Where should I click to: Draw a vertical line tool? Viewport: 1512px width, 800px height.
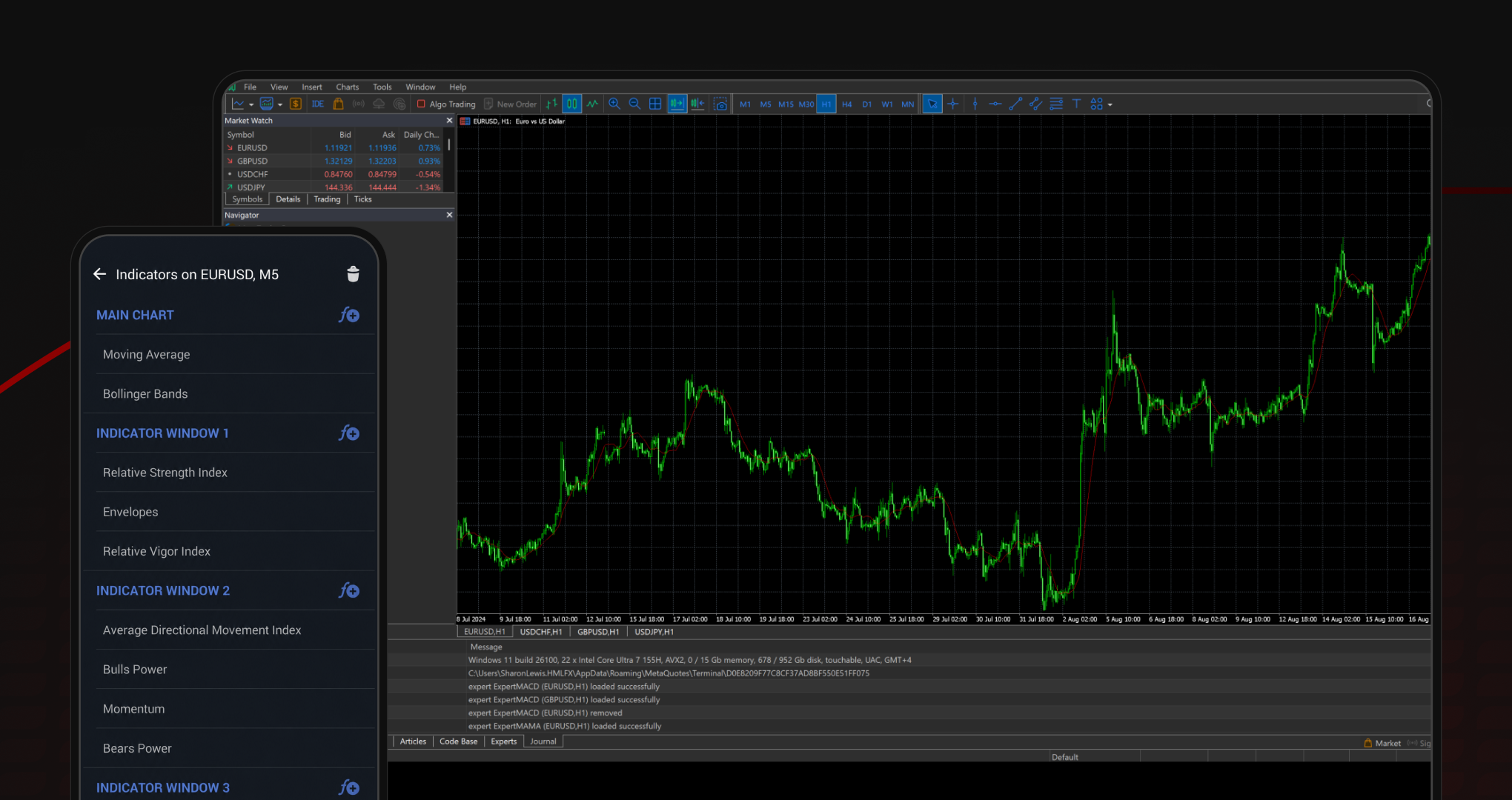point(975,104)
